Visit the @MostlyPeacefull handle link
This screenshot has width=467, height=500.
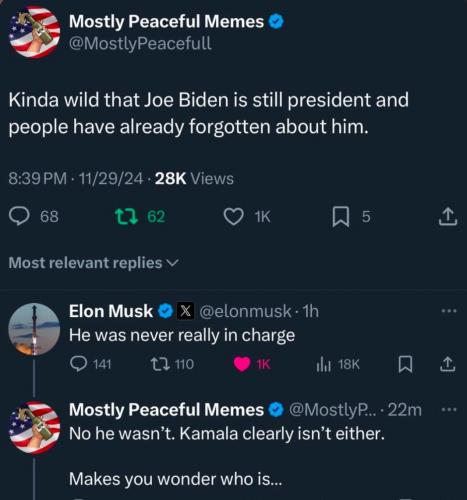[x=140, y=43]
